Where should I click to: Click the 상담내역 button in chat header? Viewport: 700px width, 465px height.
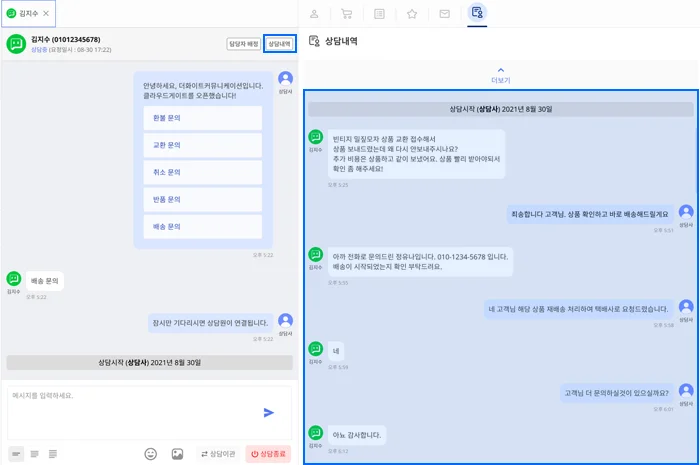coord(279,44)
